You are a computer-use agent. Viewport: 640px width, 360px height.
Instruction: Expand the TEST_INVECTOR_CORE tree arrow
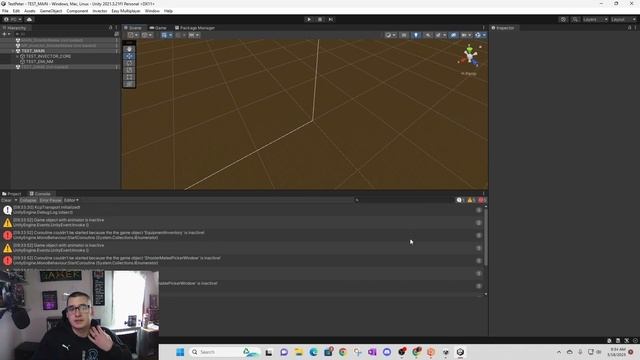tap(17, 56)
